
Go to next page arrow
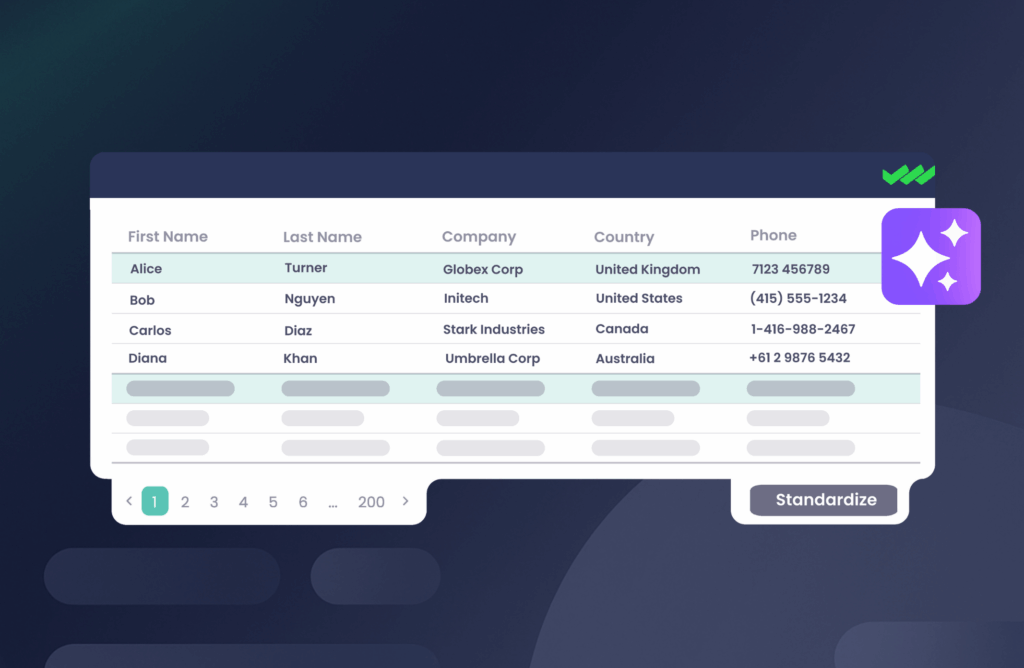click(406, 501)
